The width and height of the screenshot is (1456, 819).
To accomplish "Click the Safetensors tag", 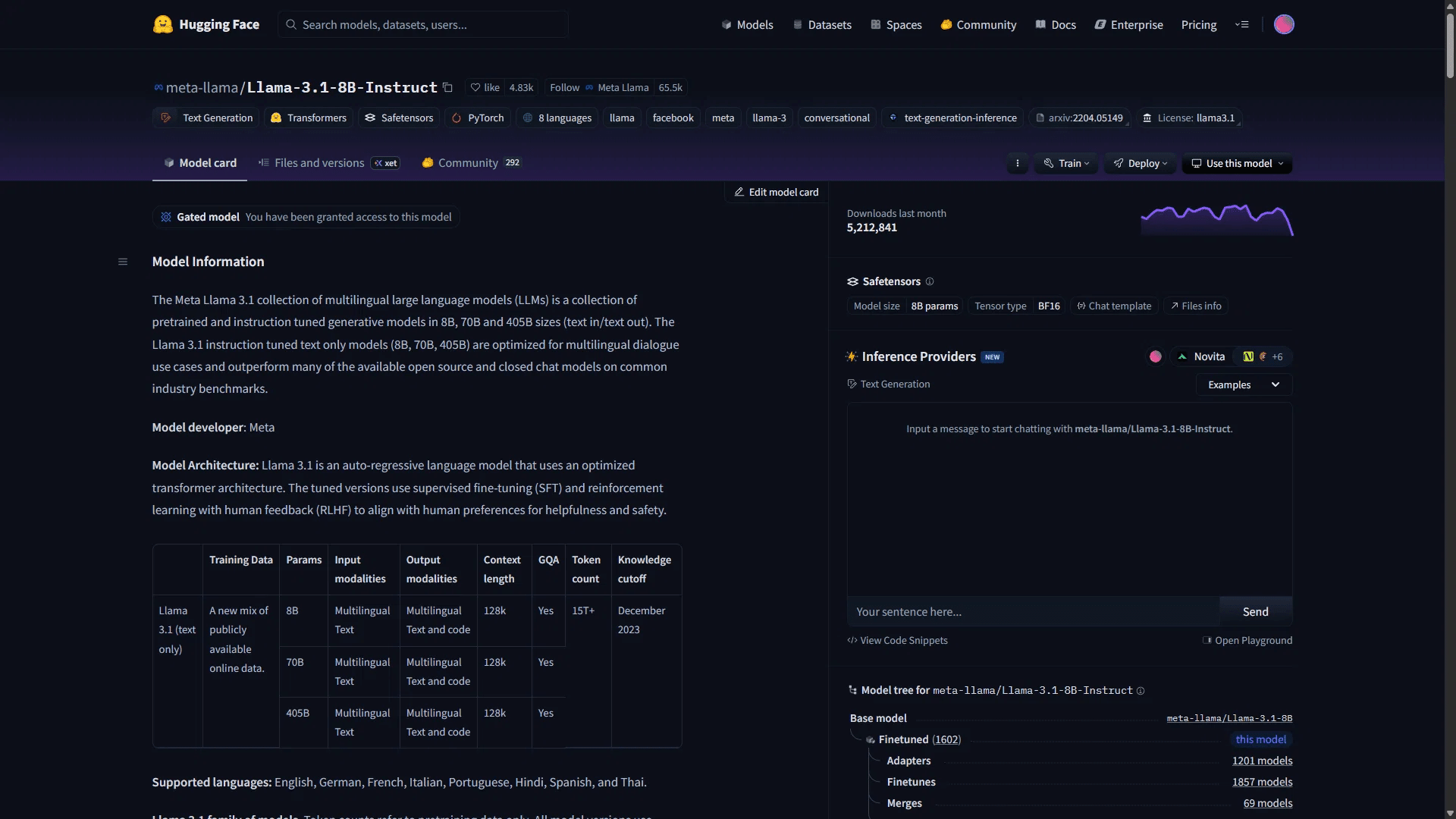I will coord(399,118).
